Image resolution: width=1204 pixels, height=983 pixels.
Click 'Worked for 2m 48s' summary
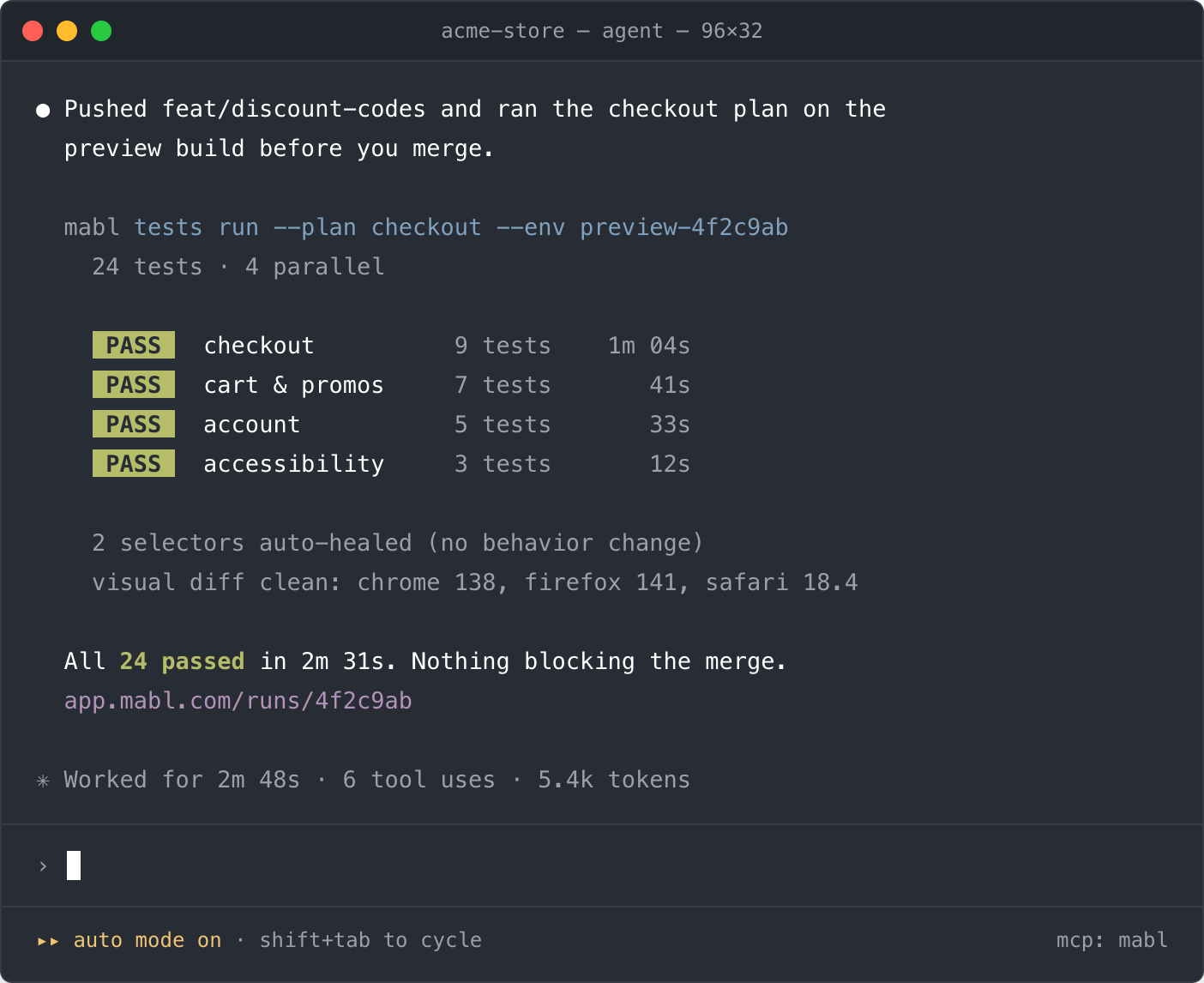(x=182, y=780)
